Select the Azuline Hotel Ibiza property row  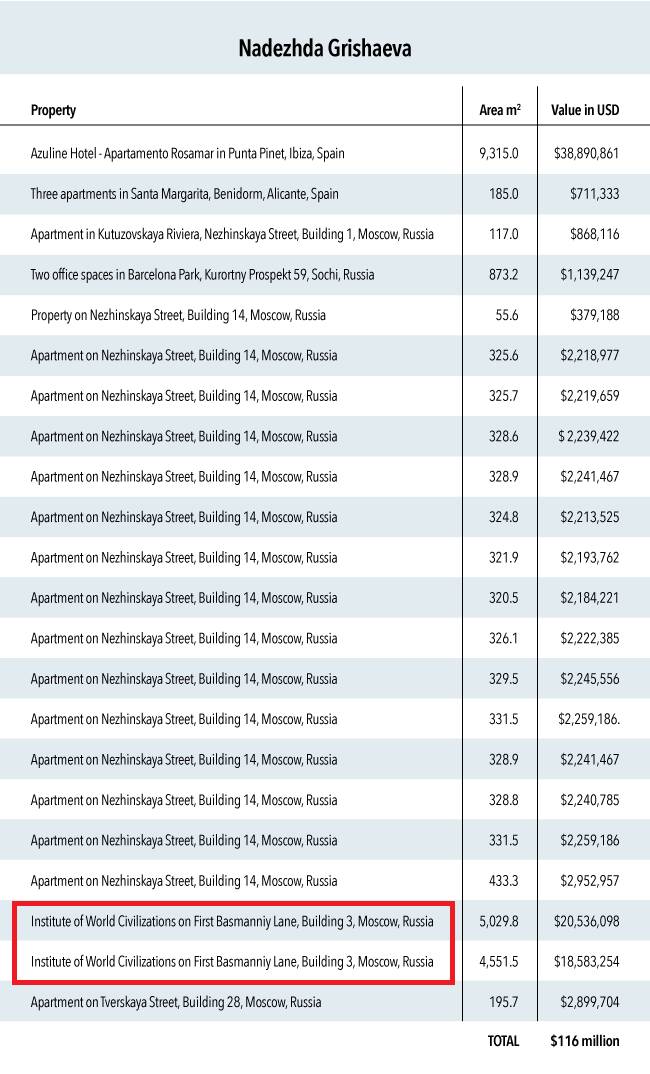tap(187, 154)
